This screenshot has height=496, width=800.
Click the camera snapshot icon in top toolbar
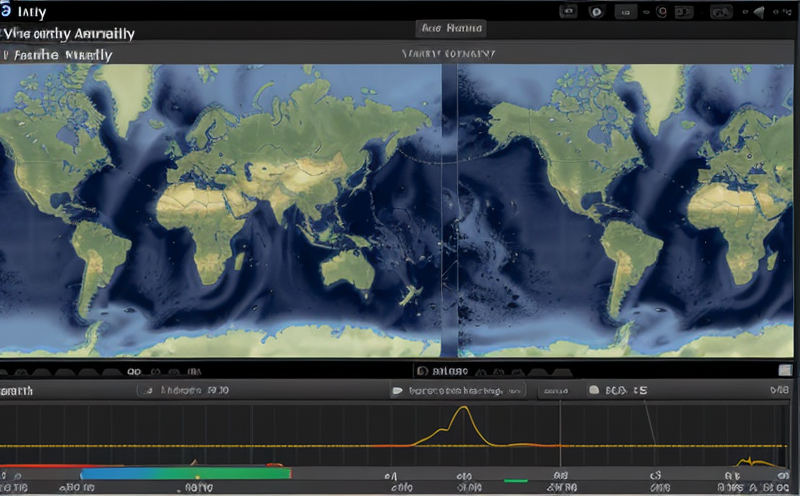point(568,11)
